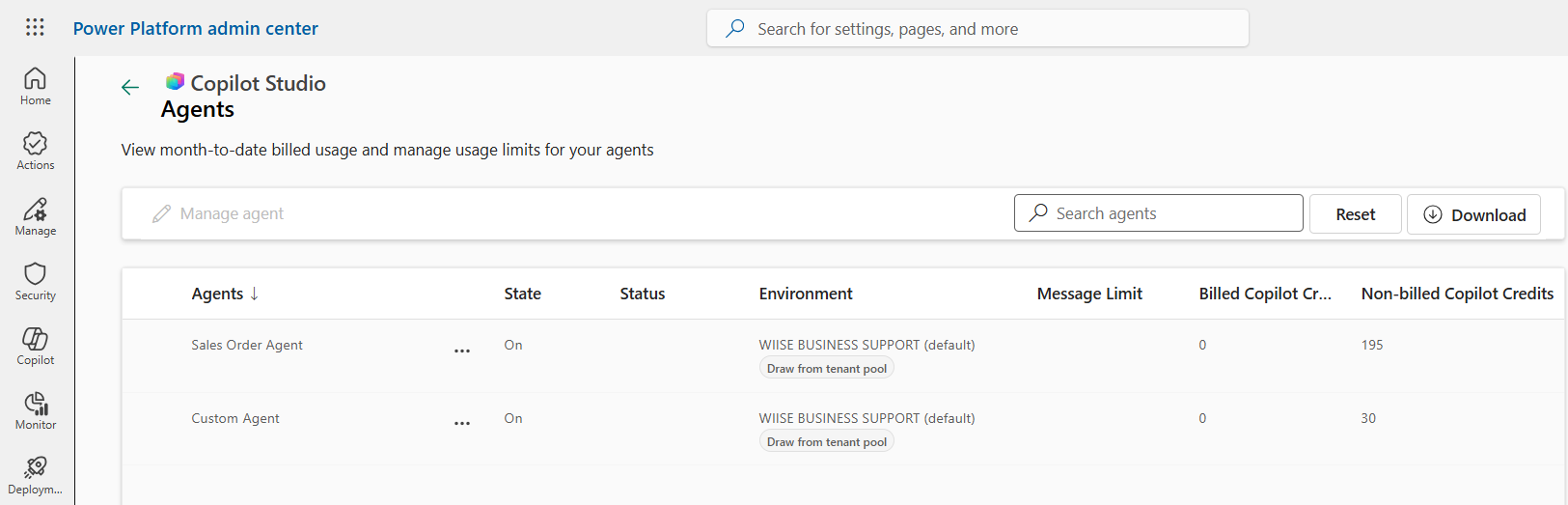
Task: Click the back arrow beside Copilot Studio
Action: (130, 88)
